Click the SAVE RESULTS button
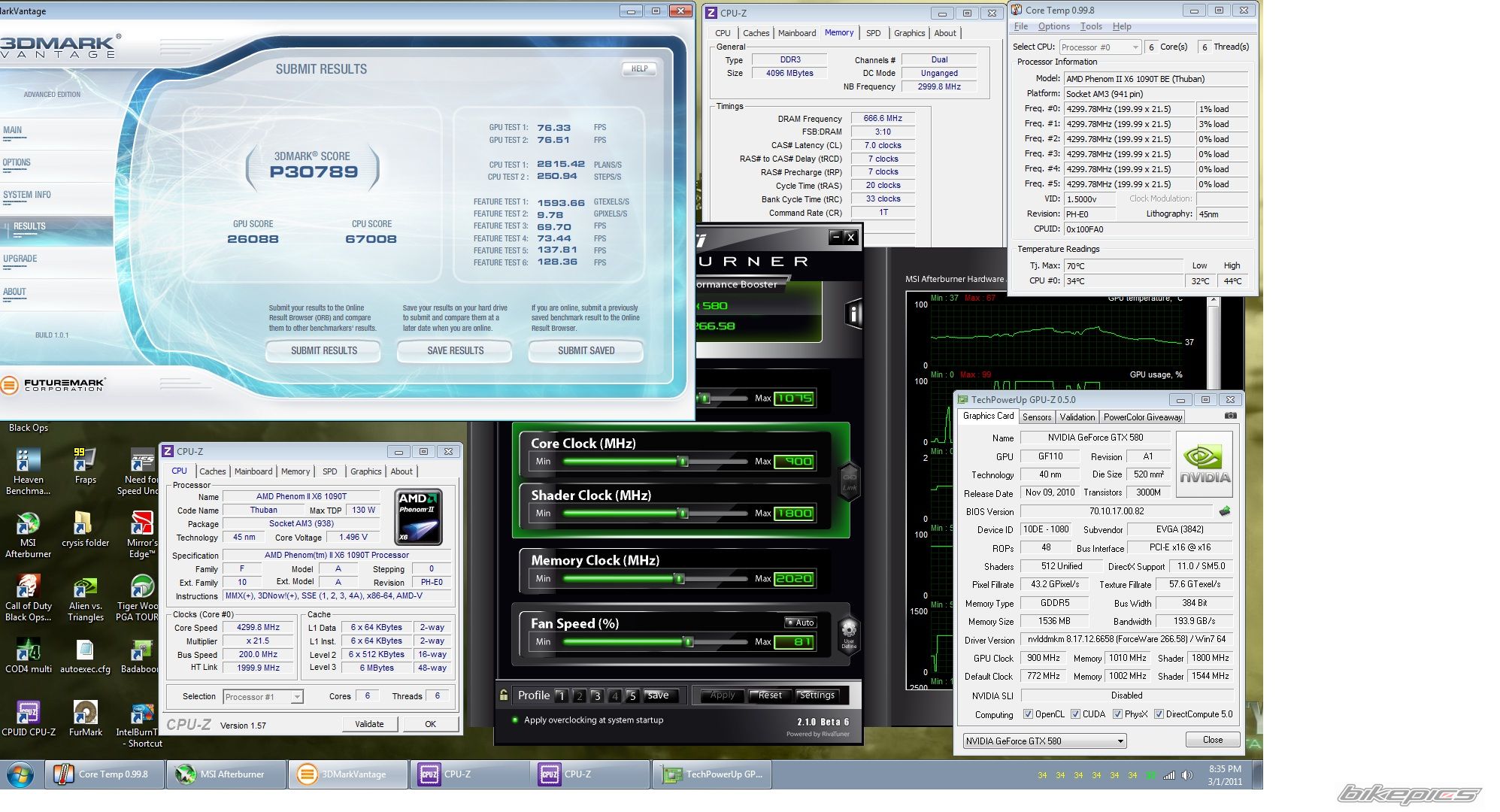The height and width of the screenshot is (812, 1500). 455,351
